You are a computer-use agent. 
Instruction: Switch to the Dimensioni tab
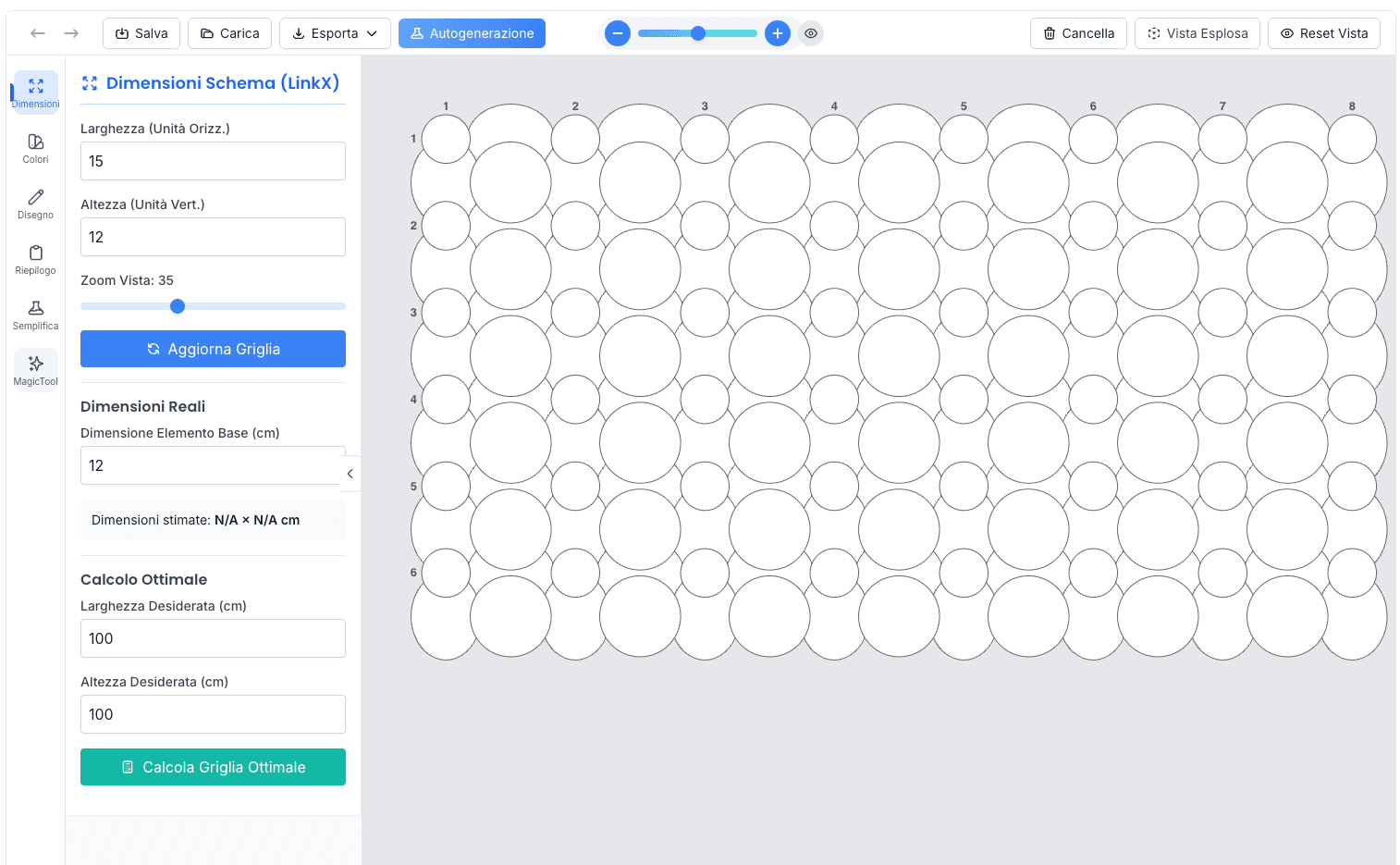click(x=36, y=93)
